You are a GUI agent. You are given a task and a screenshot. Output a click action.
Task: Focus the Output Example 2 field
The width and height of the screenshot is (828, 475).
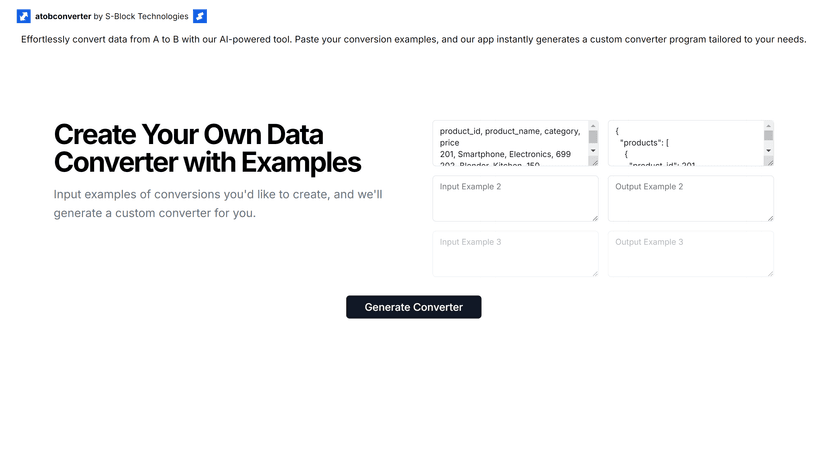tap(691, 198)
